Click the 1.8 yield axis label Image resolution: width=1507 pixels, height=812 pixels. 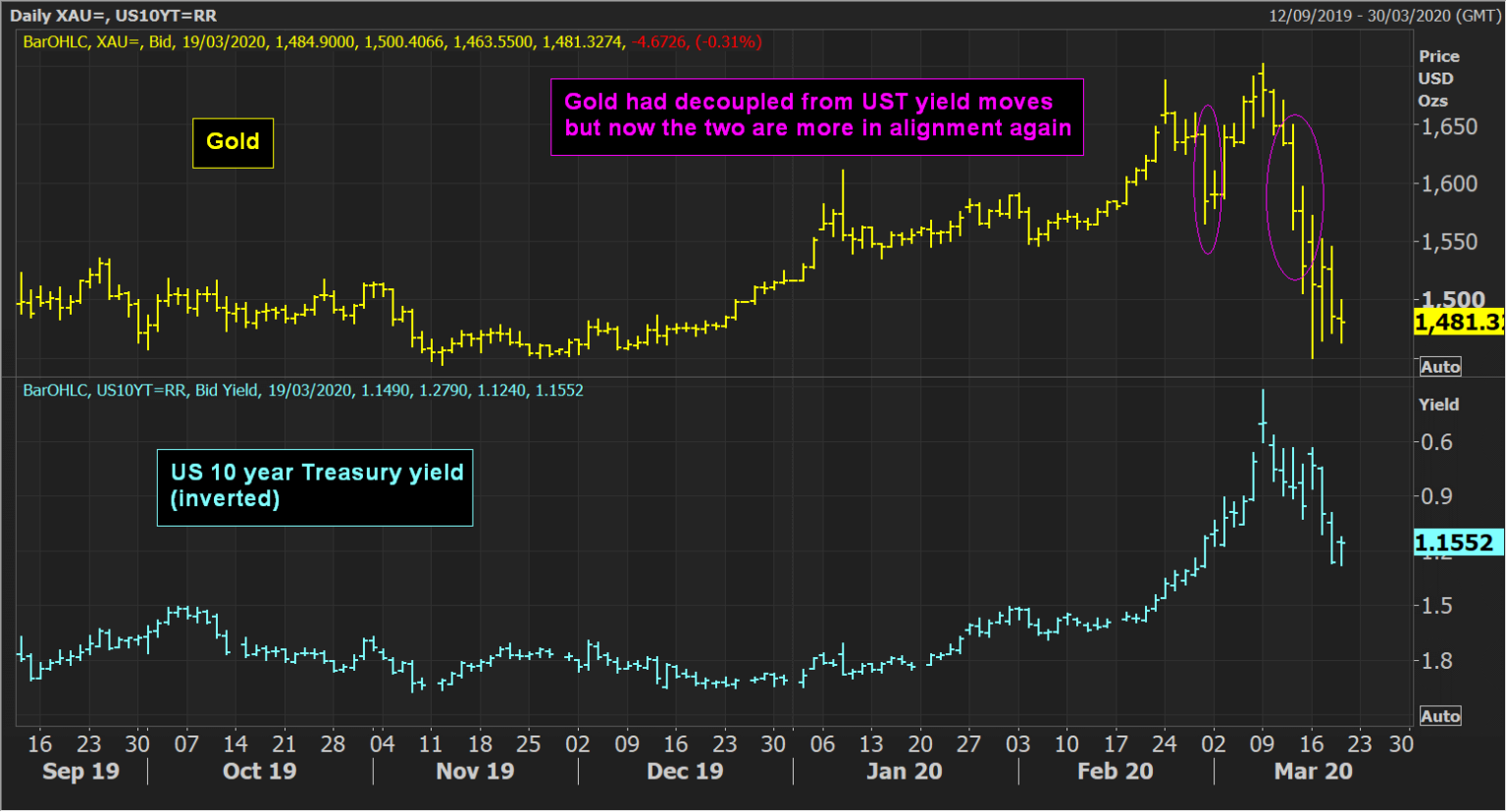pyautogui.click(x=1436, y=661)
